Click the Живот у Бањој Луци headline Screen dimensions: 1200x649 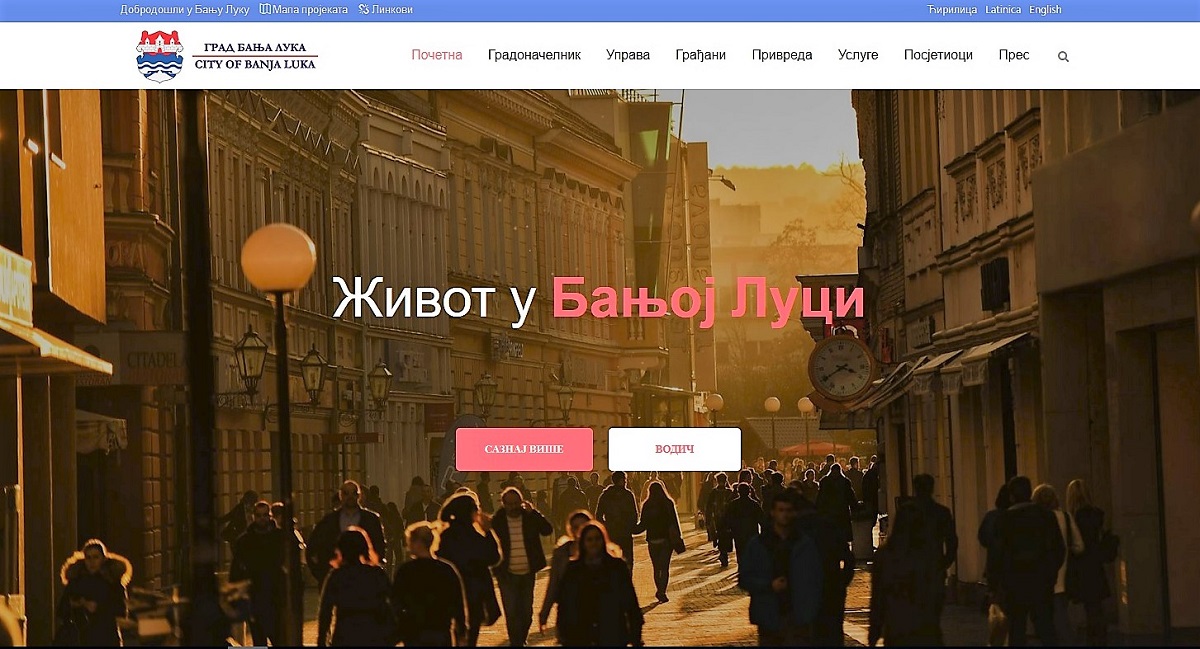point(598,300)
